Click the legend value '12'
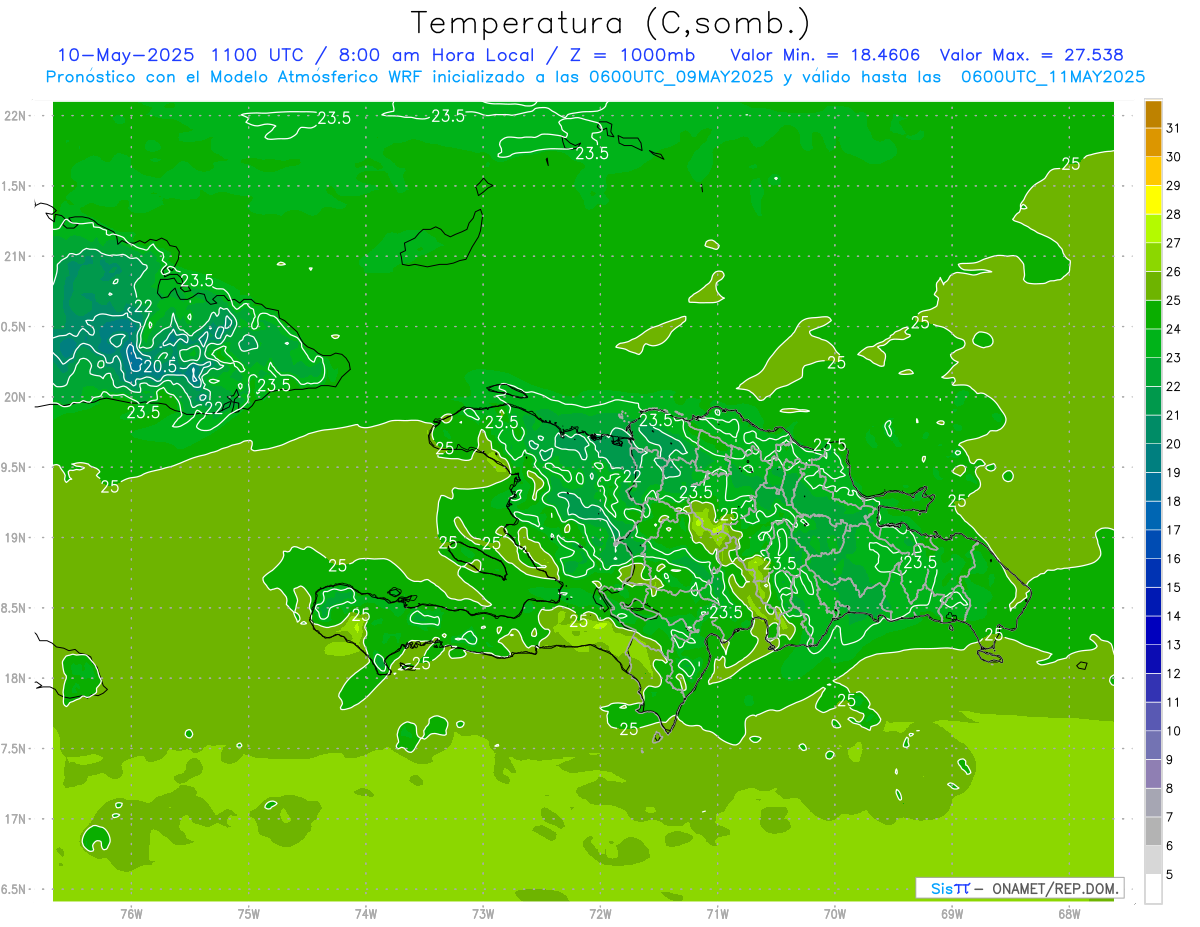 click(1174, 674)
